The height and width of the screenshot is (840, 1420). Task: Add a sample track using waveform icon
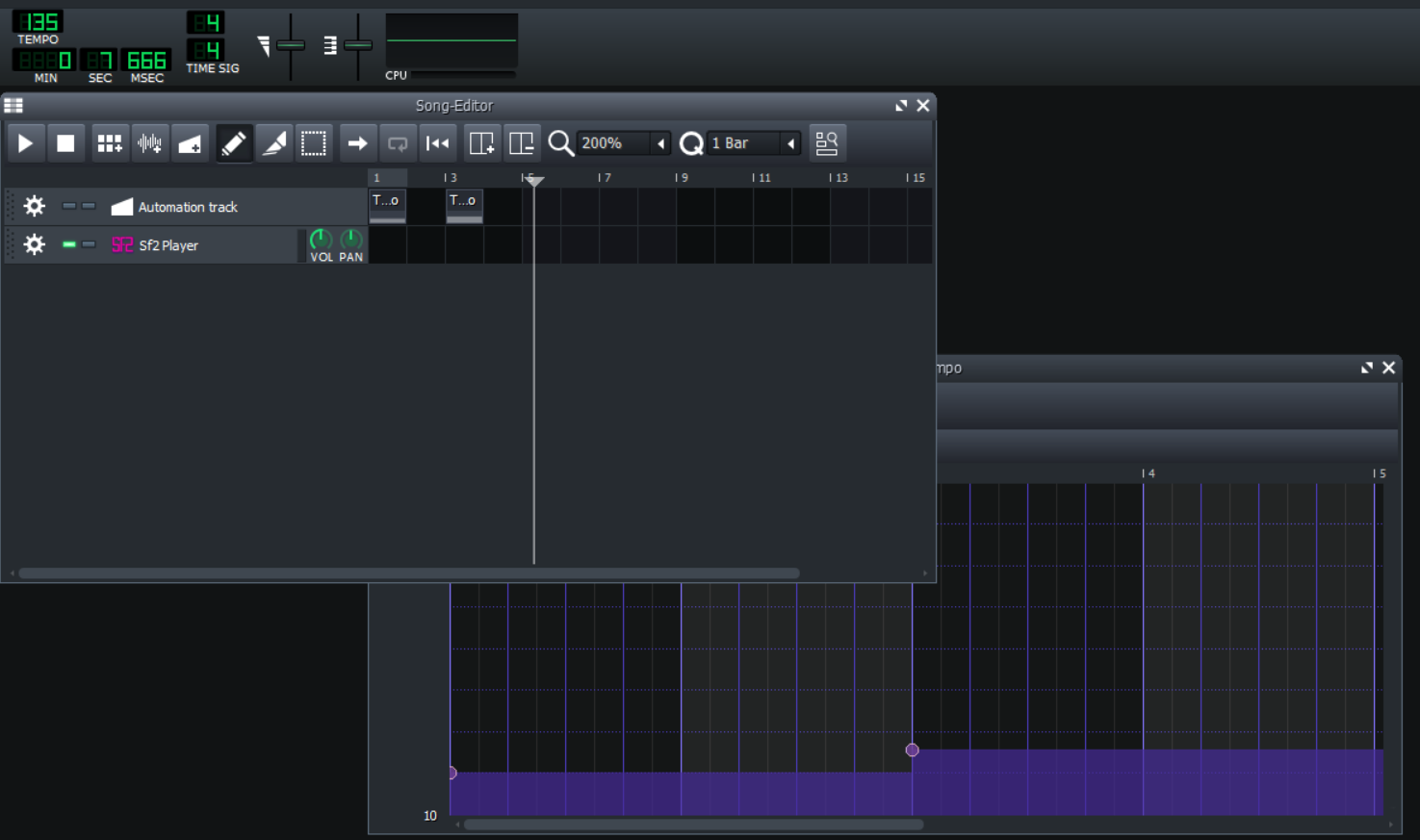coord(149,143)
